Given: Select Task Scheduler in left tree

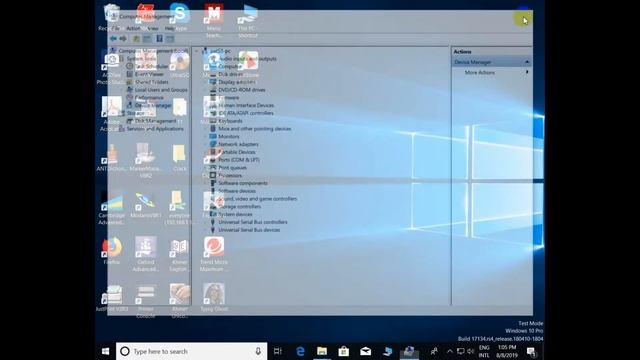Looking at the screenshot, I should tap(151, 66).
